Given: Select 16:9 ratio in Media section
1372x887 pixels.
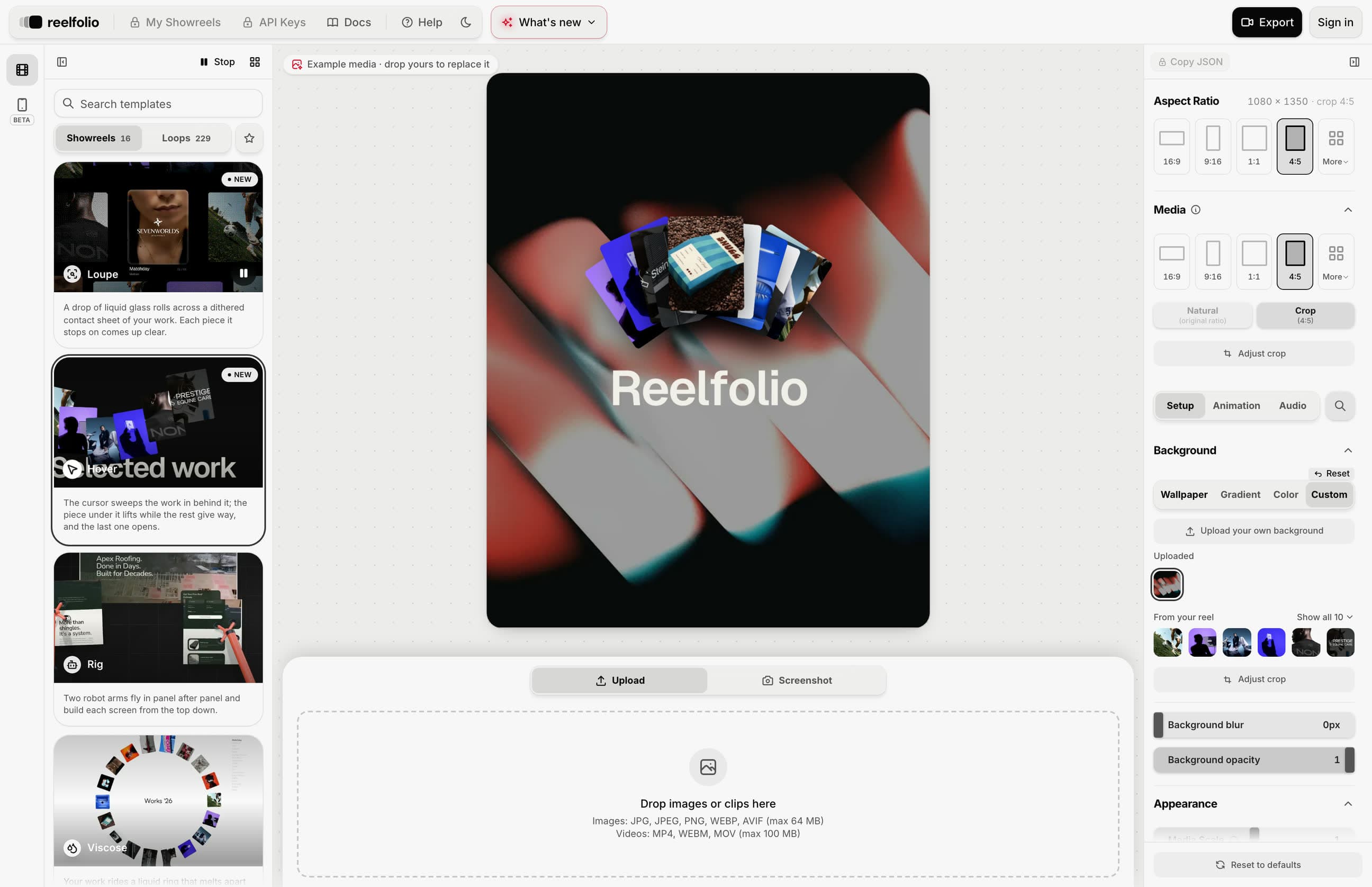Looking at the screenshot, I should [x=1171, y=261].
